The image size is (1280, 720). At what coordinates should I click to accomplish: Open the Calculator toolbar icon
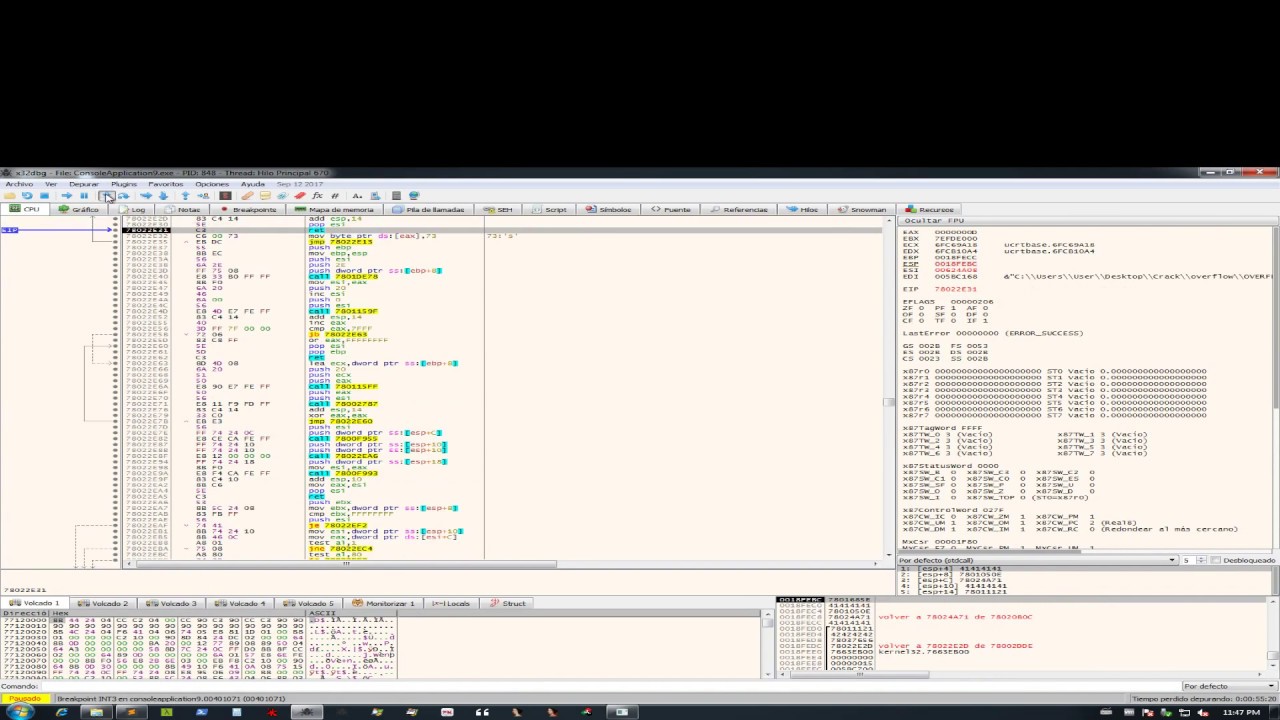pos(396,196)
